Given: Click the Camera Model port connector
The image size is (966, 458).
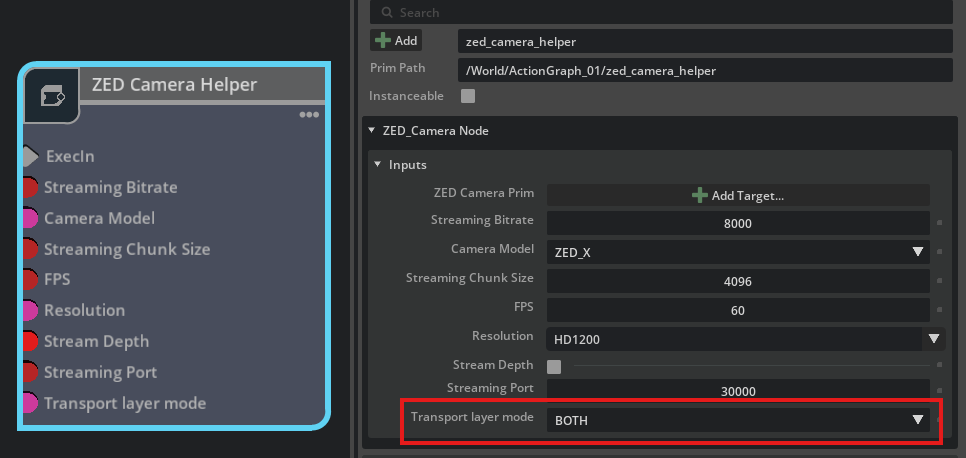Looking at the screenshot, I should tap(30, 218).
